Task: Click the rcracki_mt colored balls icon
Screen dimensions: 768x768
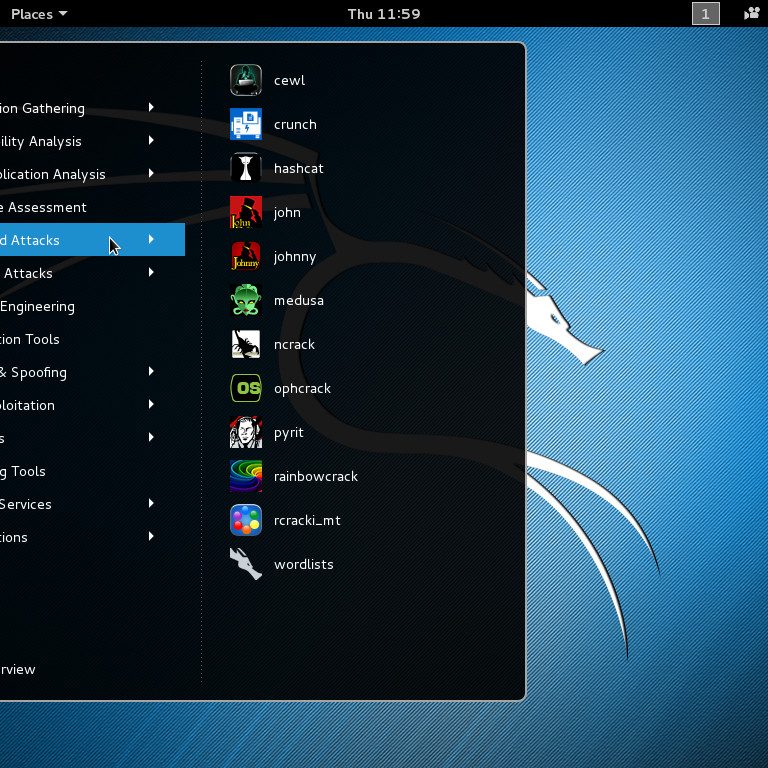Action: point(246,520)
